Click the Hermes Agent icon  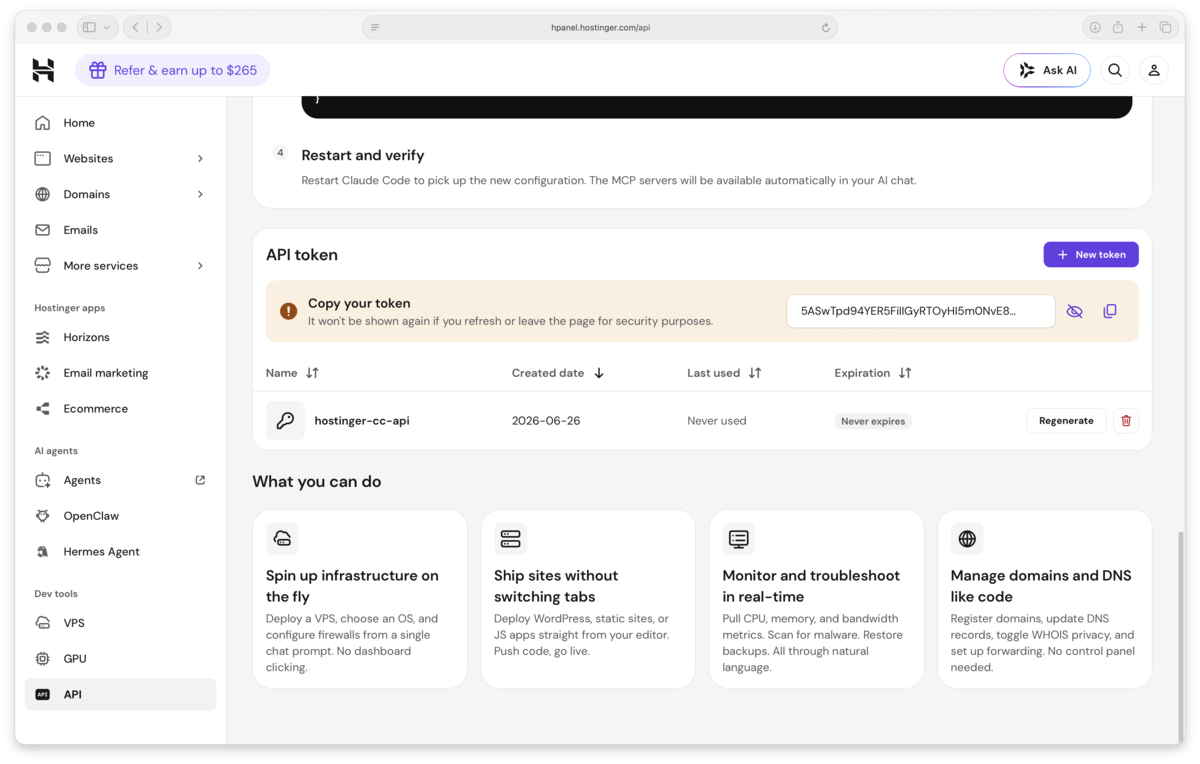(42, 552)
